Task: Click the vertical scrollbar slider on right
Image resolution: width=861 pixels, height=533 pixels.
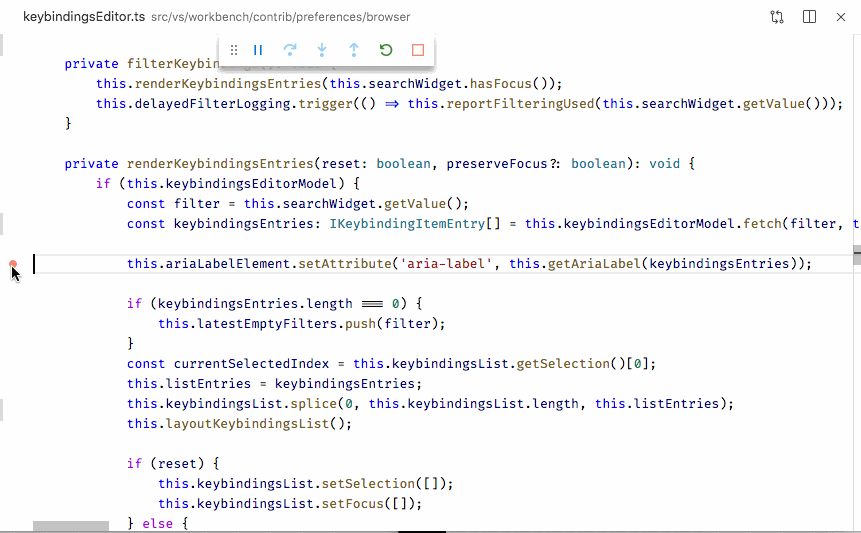Action: coord(856,254)
